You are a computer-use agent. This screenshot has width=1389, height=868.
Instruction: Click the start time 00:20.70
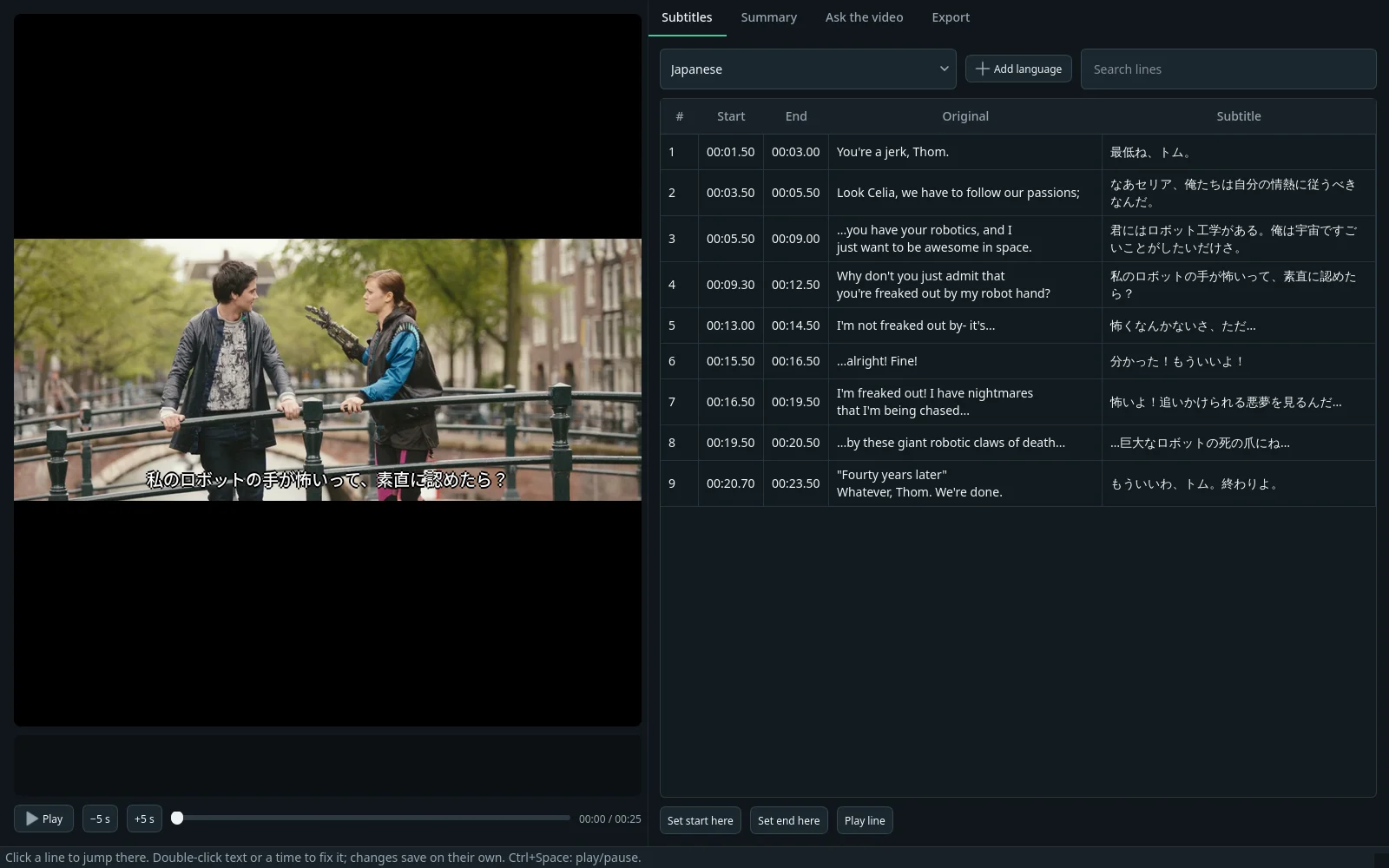point(730,483)
